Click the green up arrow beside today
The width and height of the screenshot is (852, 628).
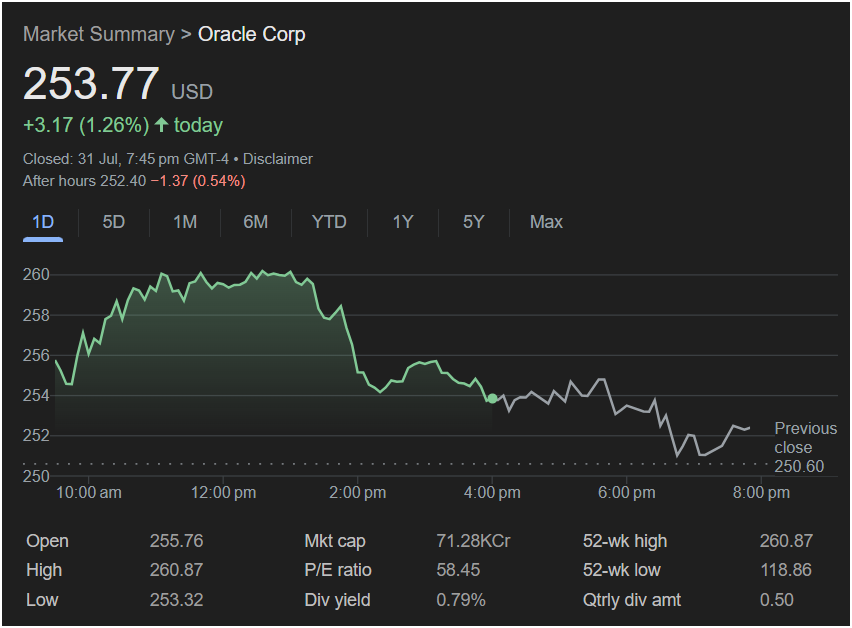tap(161, 125)
